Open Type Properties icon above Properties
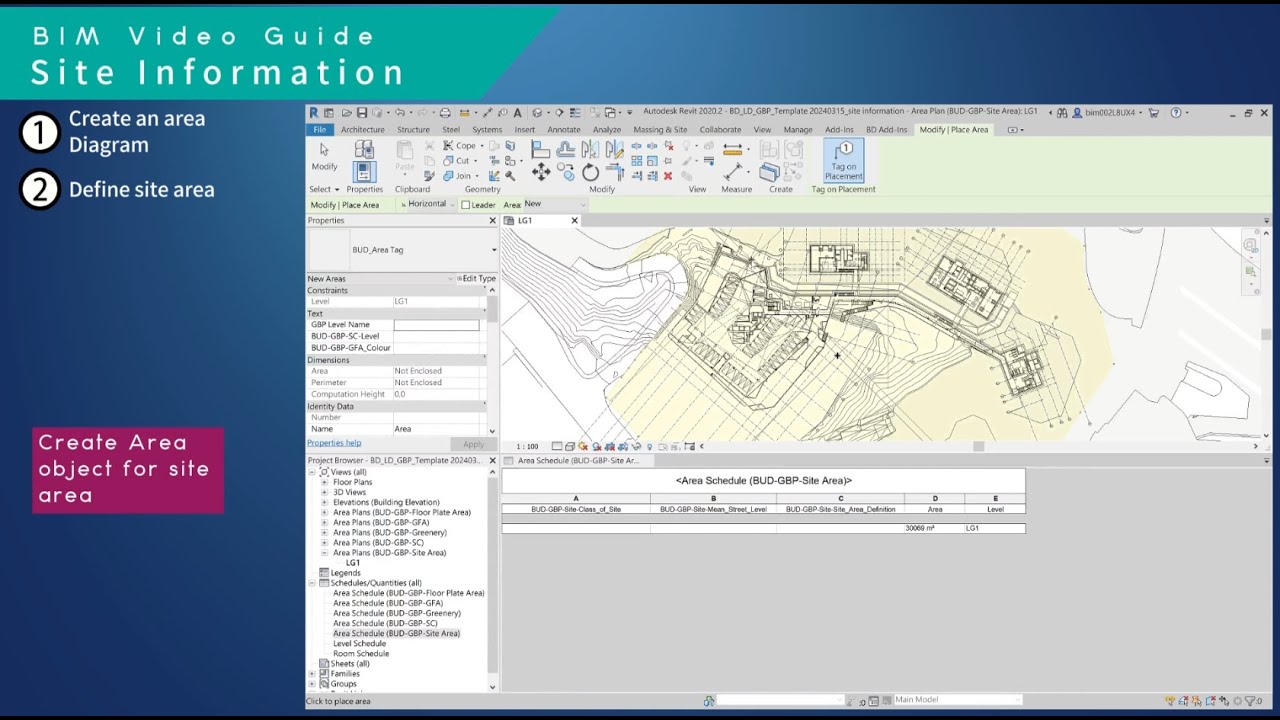The height and width of the screenshot is (720, 1280). (x=364, y=149)
